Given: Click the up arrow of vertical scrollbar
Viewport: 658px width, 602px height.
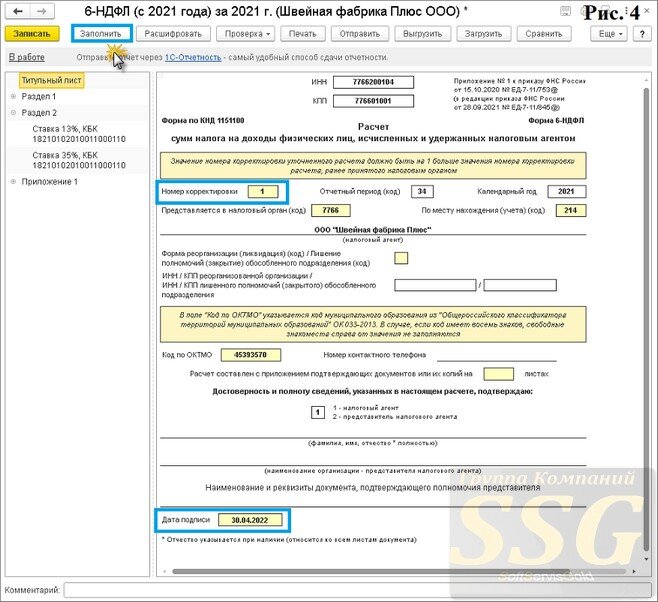Looking at the screenshot, I should [646, 80].
